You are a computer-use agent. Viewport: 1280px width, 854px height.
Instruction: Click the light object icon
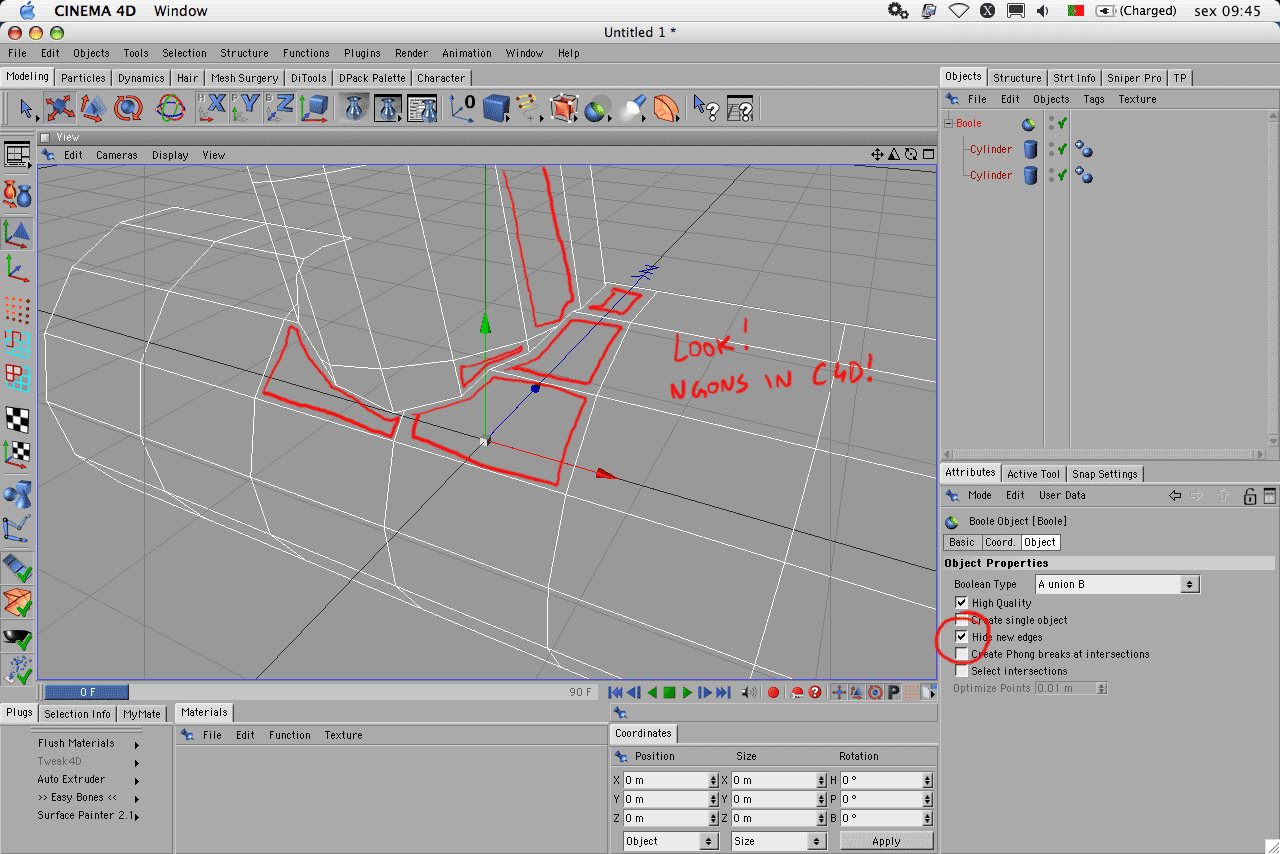click(631, 108)
